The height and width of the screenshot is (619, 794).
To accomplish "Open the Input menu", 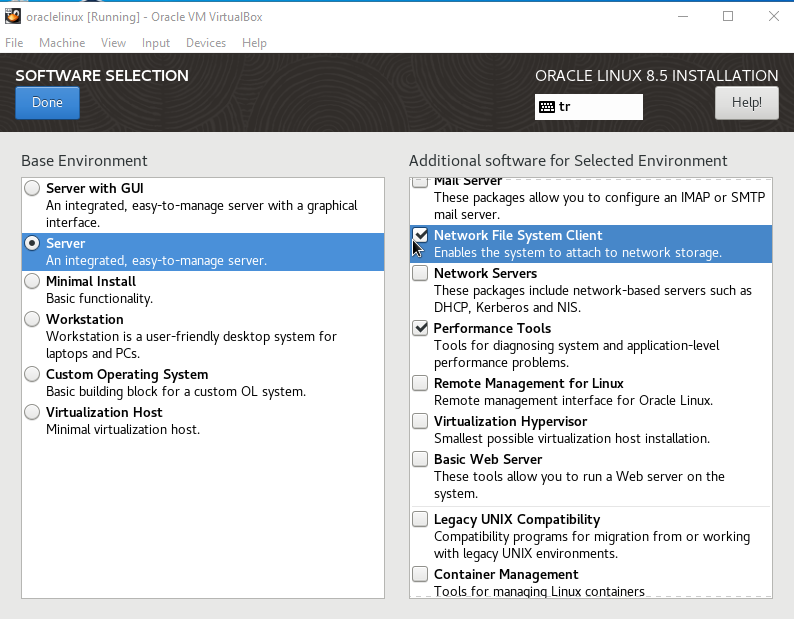I will click(156, 43).
